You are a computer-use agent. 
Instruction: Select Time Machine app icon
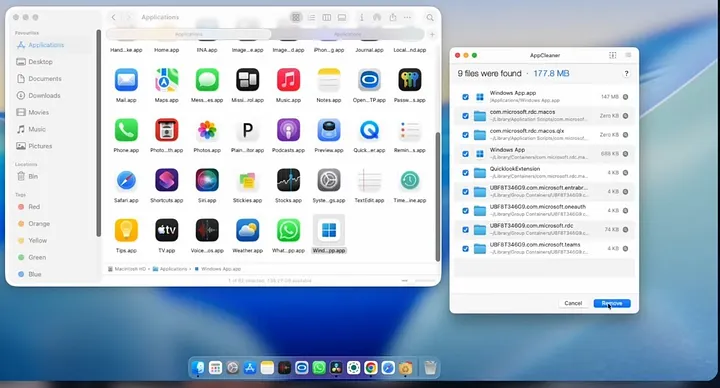pos(410,180)
